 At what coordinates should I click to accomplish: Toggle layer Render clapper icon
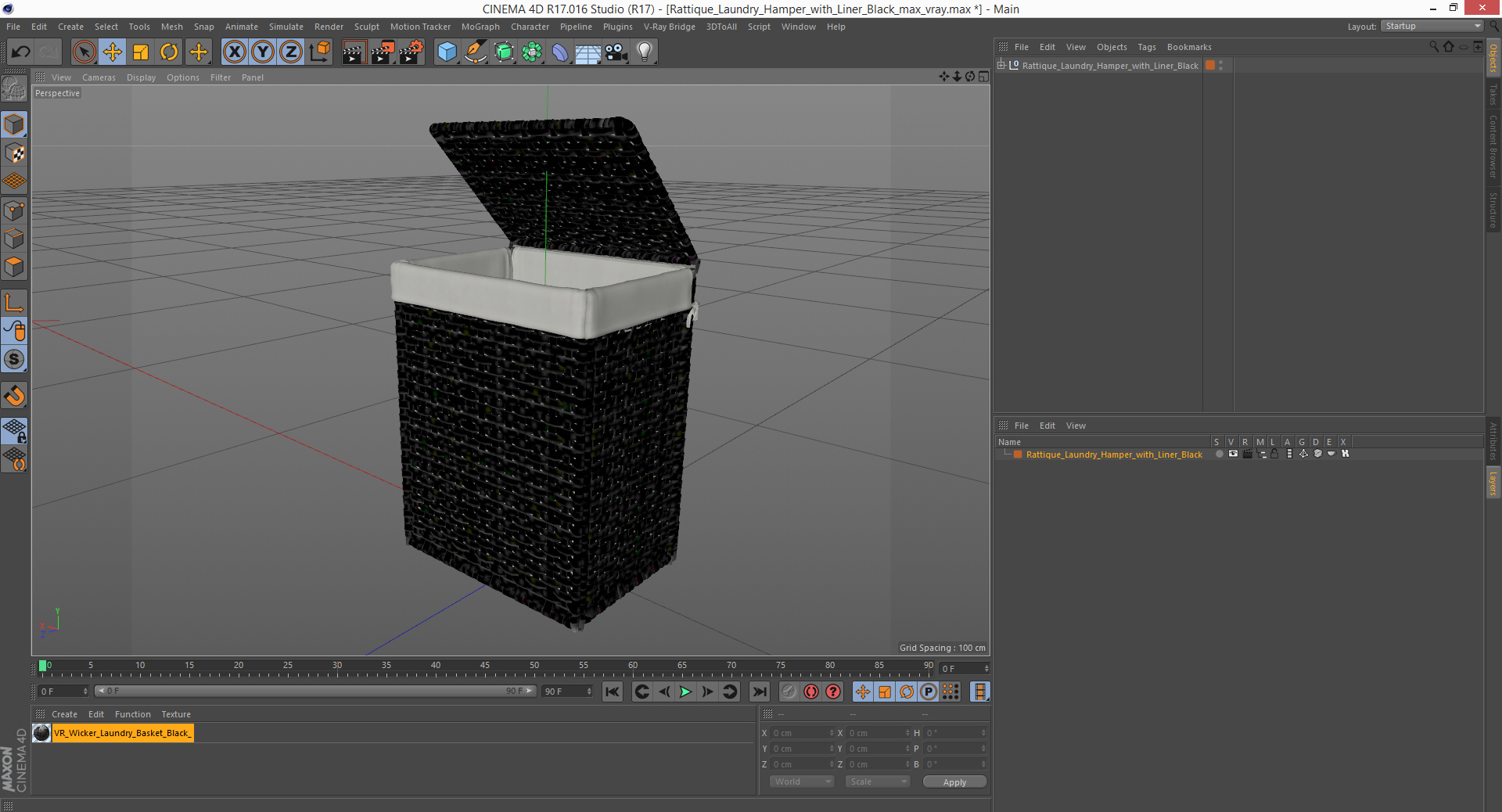point(1247,454)
